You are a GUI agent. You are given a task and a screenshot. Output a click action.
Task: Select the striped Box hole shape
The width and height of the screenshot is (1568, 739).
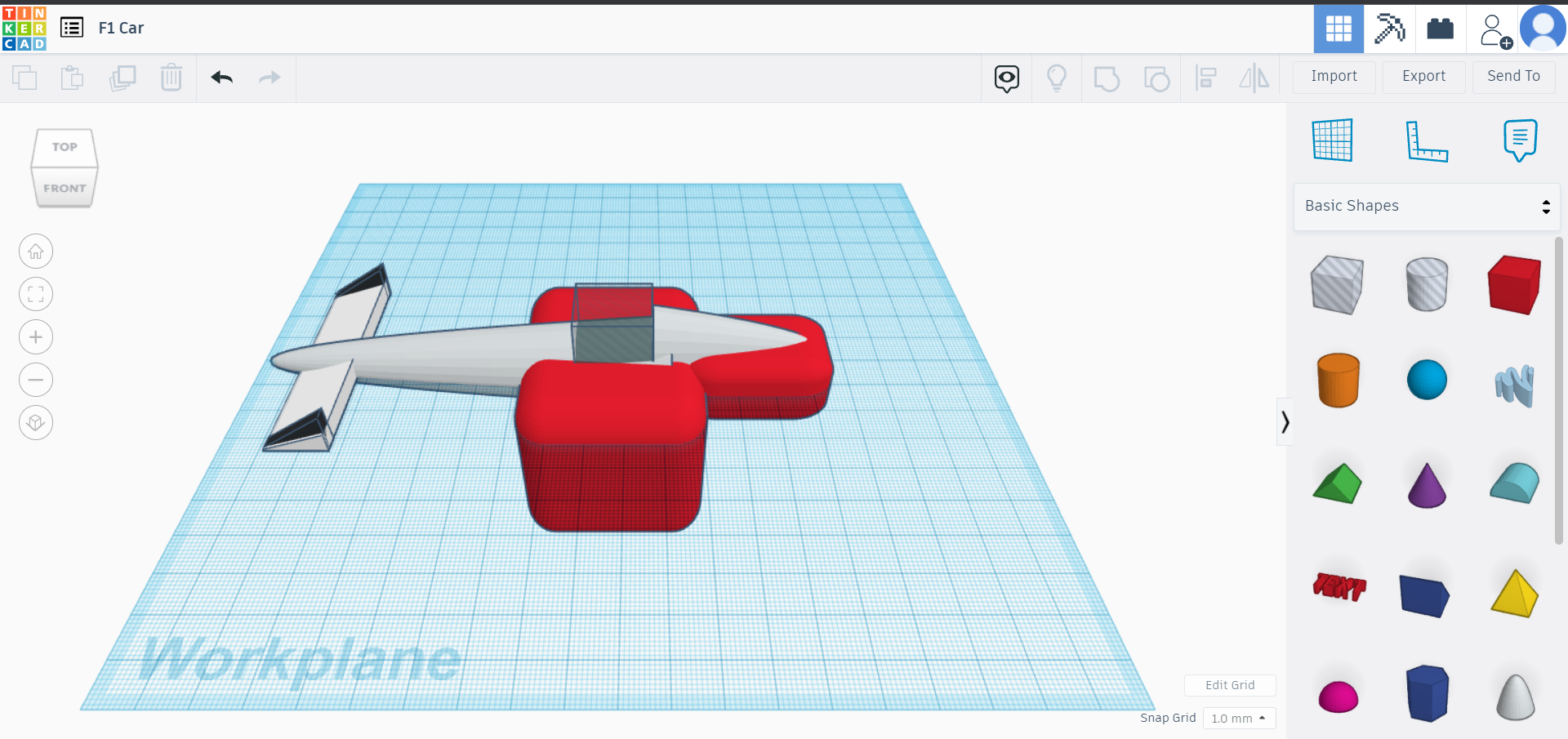1338,284
